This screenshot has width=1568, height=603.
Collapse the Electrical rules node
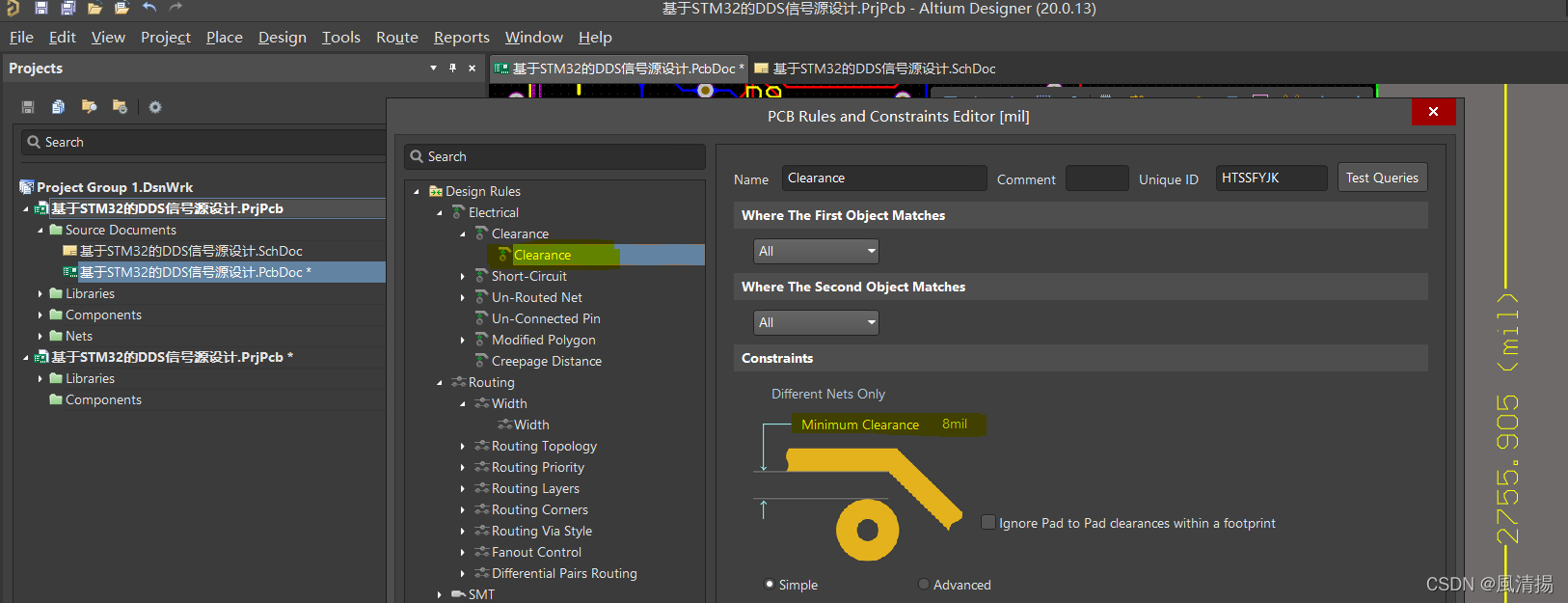(x=440, y=212)
